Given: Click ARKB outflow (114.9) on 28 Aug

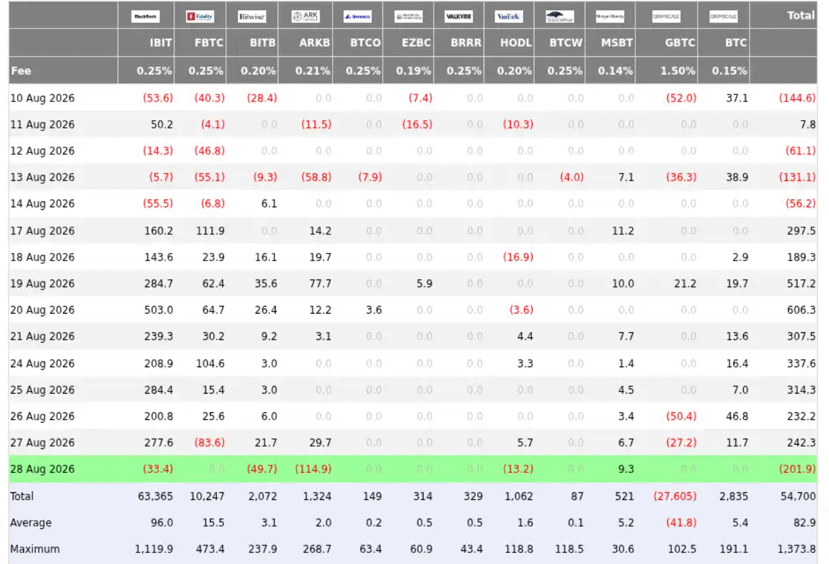Looking at the screenshot, I should tap(313, 469).
